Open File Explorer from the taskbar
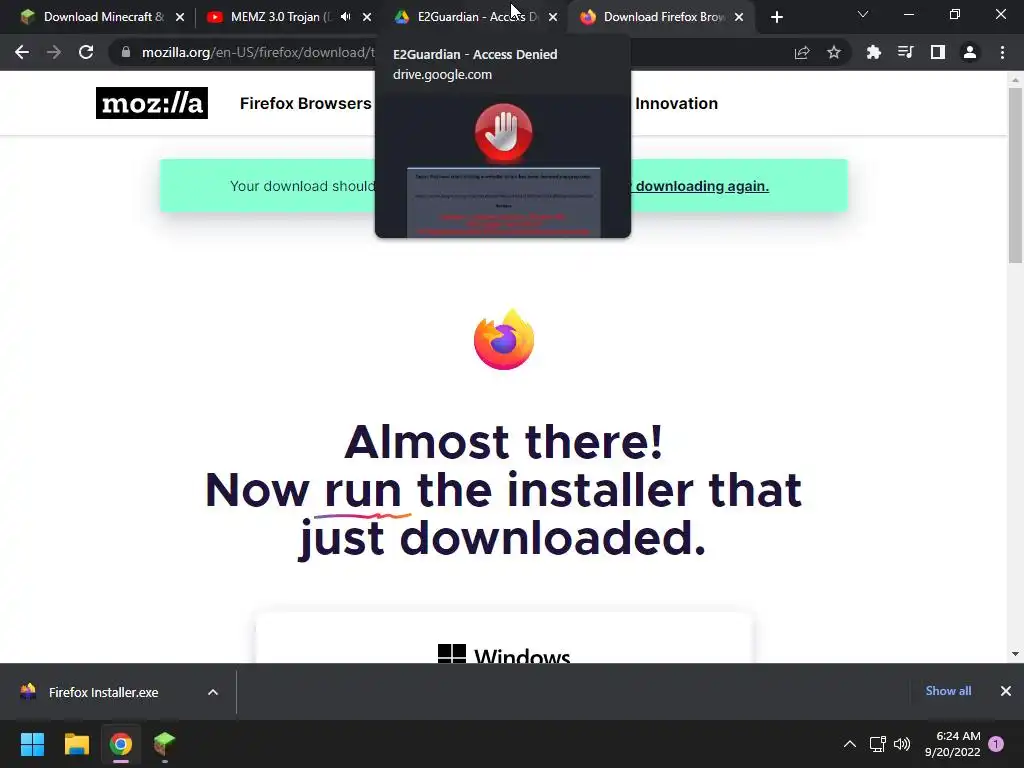This screenshot has height=768, width=1024. (76, 744)
